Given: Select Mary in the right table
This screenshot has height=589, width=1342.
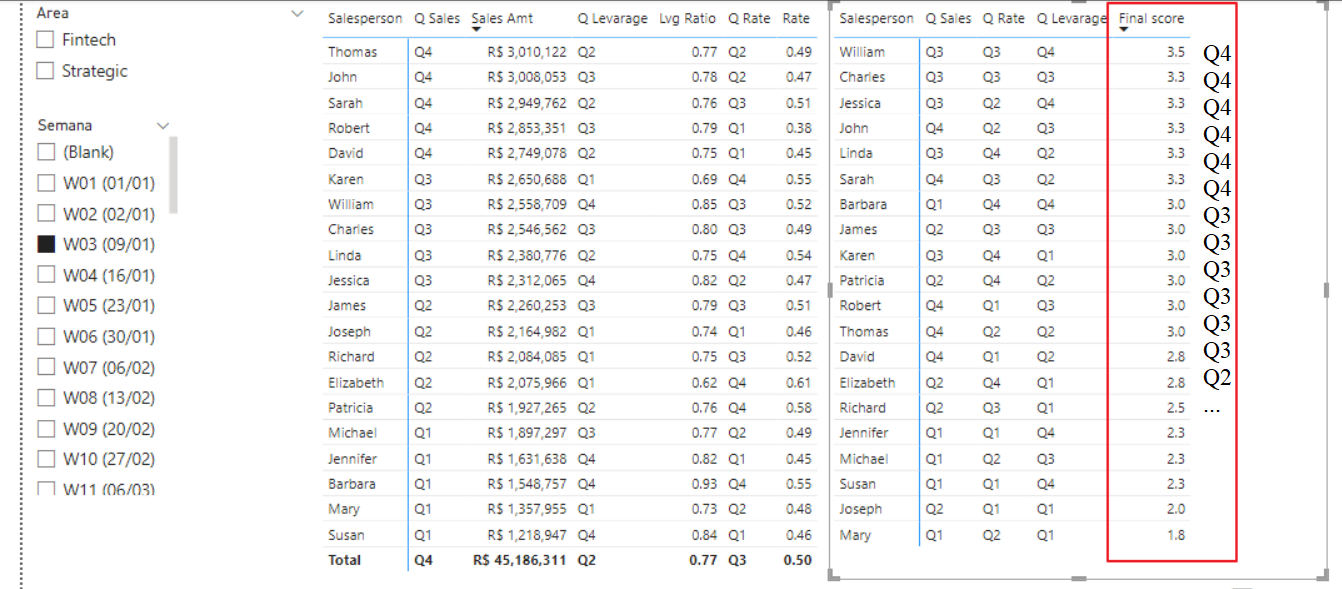Looking at the screenshot, I should (x=855, y=535).
